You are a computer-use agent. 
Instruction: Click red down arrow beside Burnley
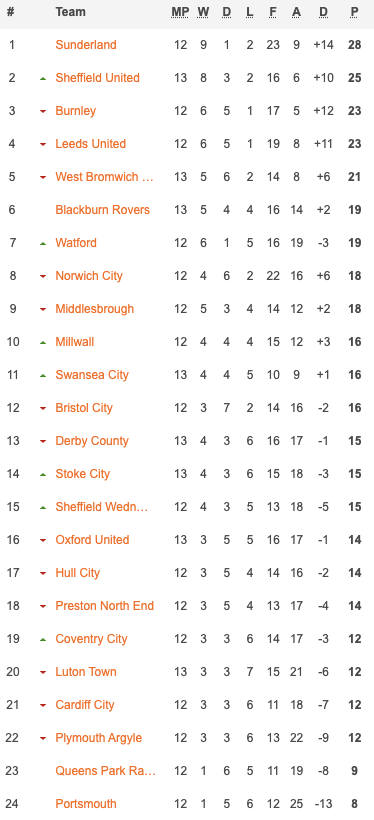[x=43, y=111]
